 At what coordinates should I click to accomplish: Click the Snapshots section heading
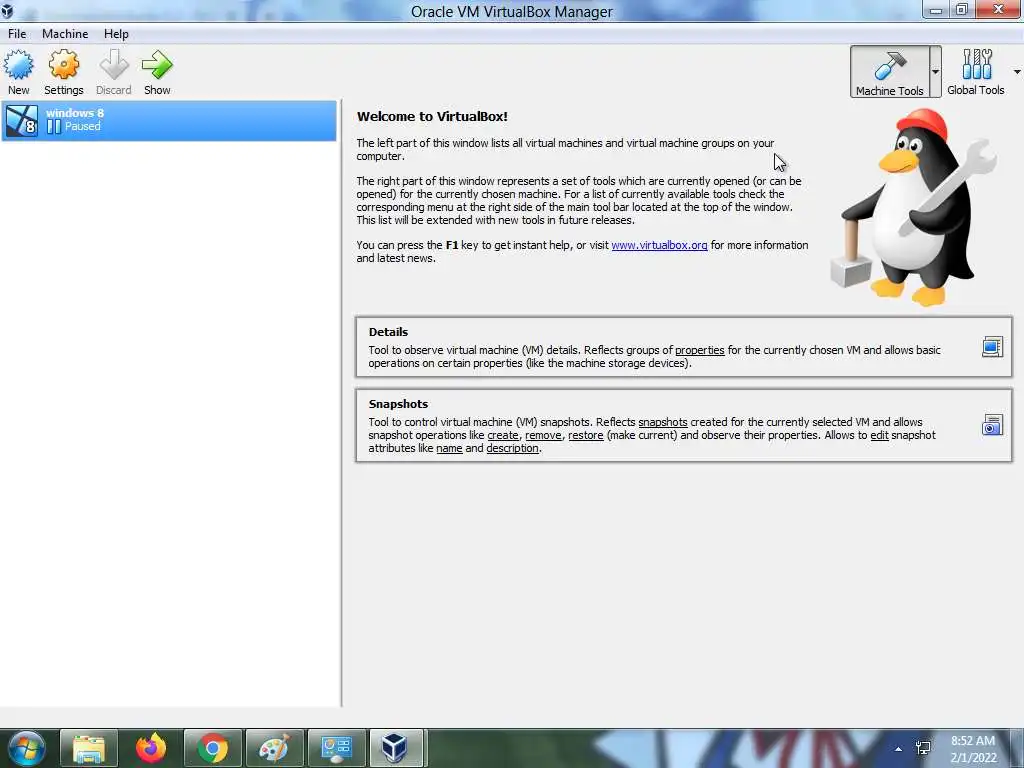398,404
